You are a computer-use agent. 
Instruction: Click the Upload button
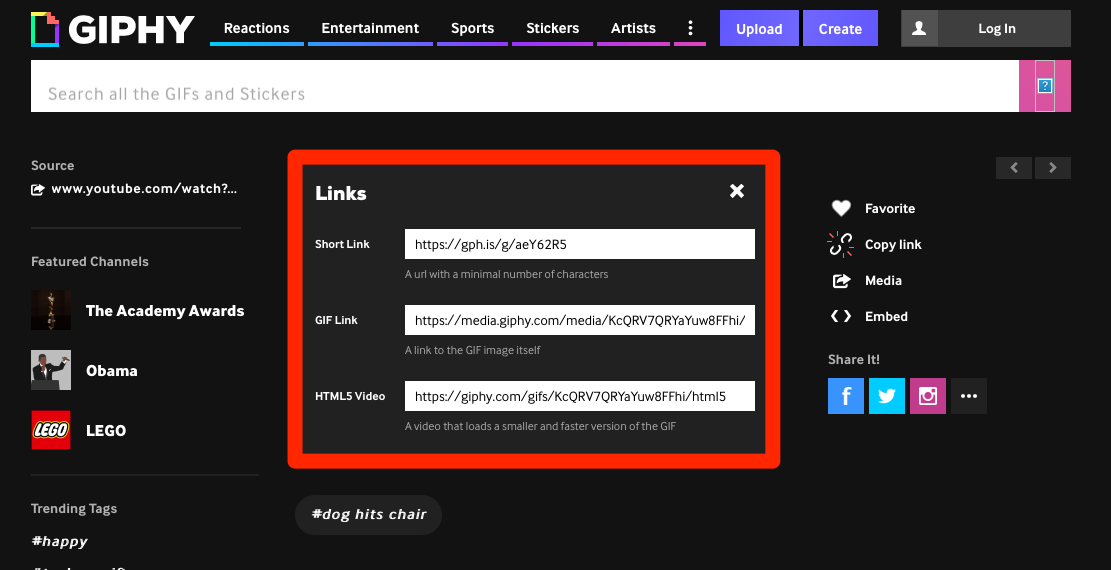759,28
